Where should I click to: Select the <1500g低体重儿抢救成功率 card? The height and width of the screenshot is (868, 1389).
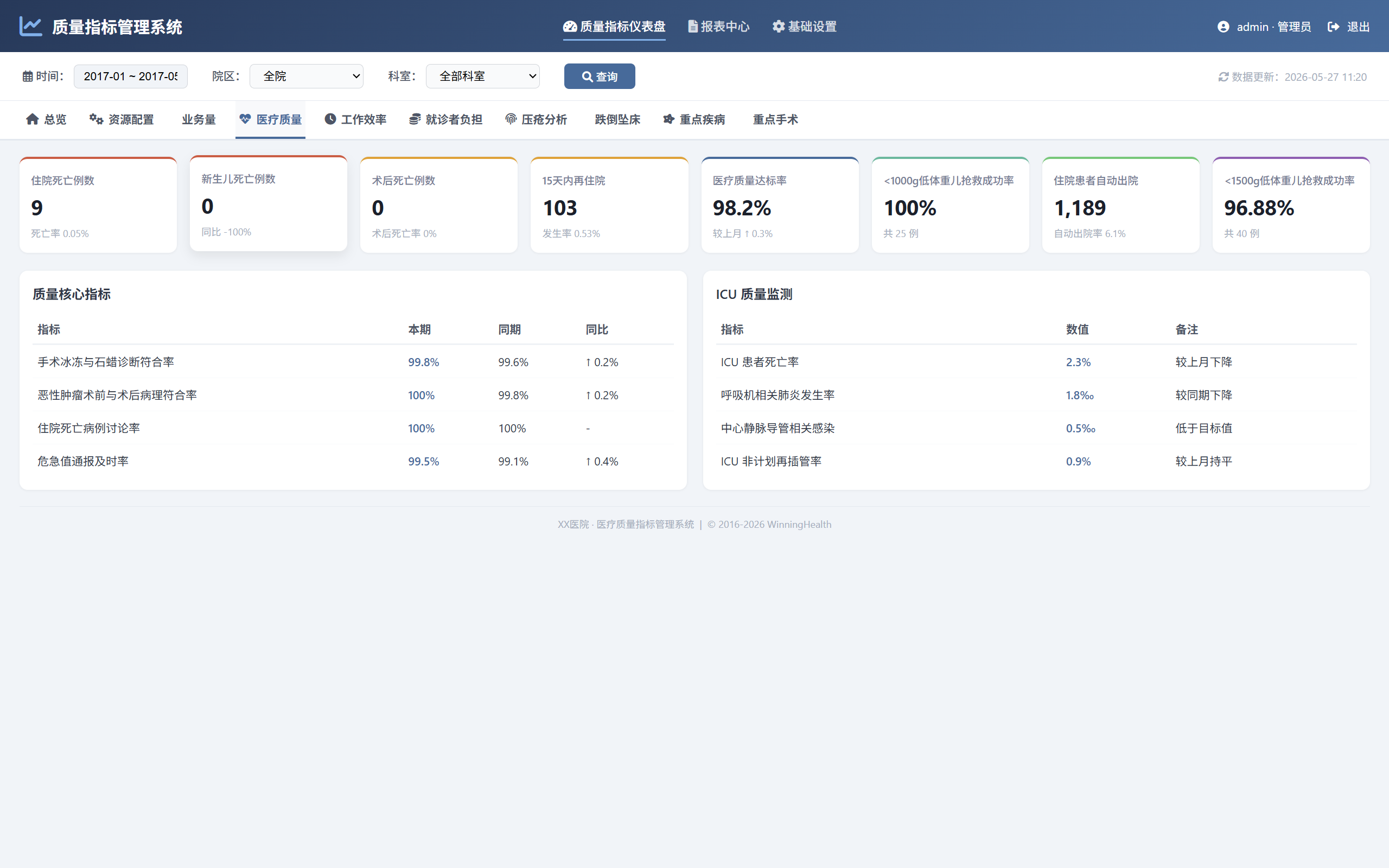[1291, 205]
